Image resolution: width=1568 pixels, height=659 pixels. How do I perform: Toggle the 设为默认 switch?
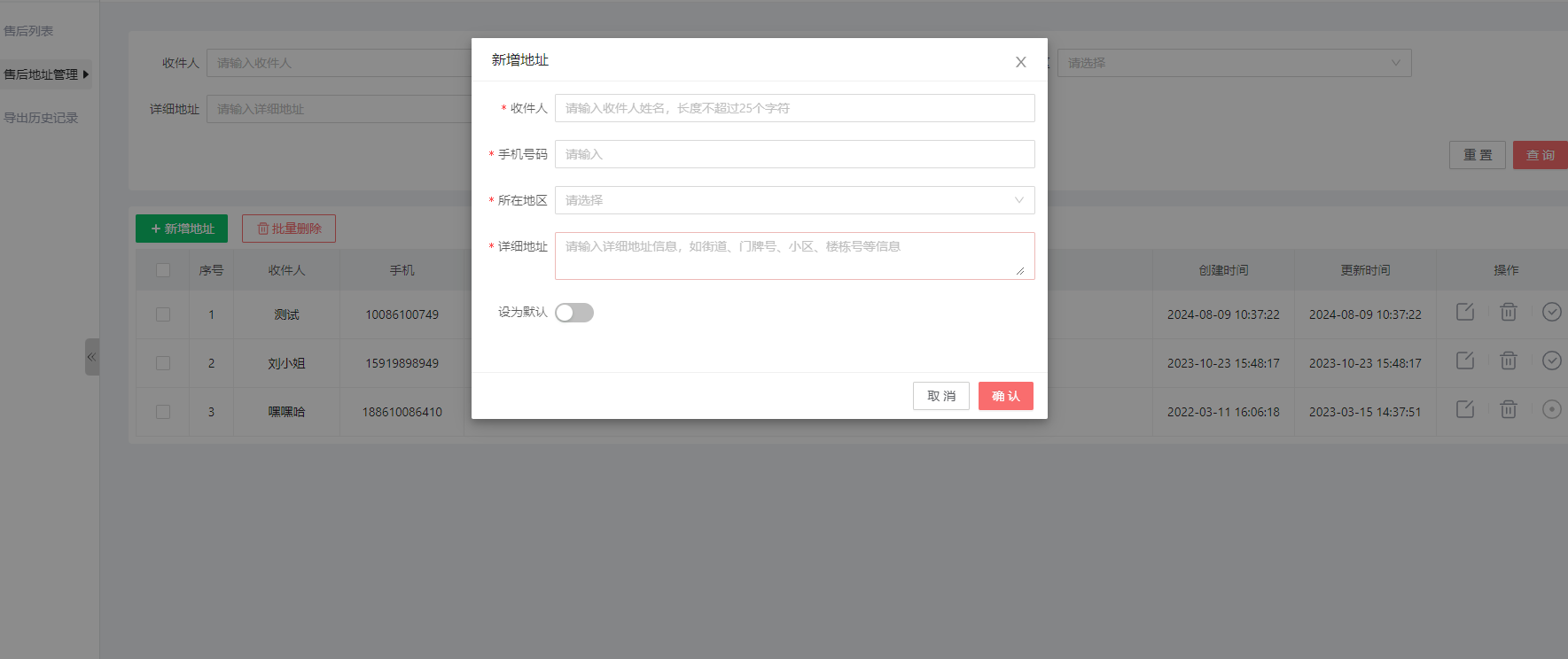pos(573,313)
